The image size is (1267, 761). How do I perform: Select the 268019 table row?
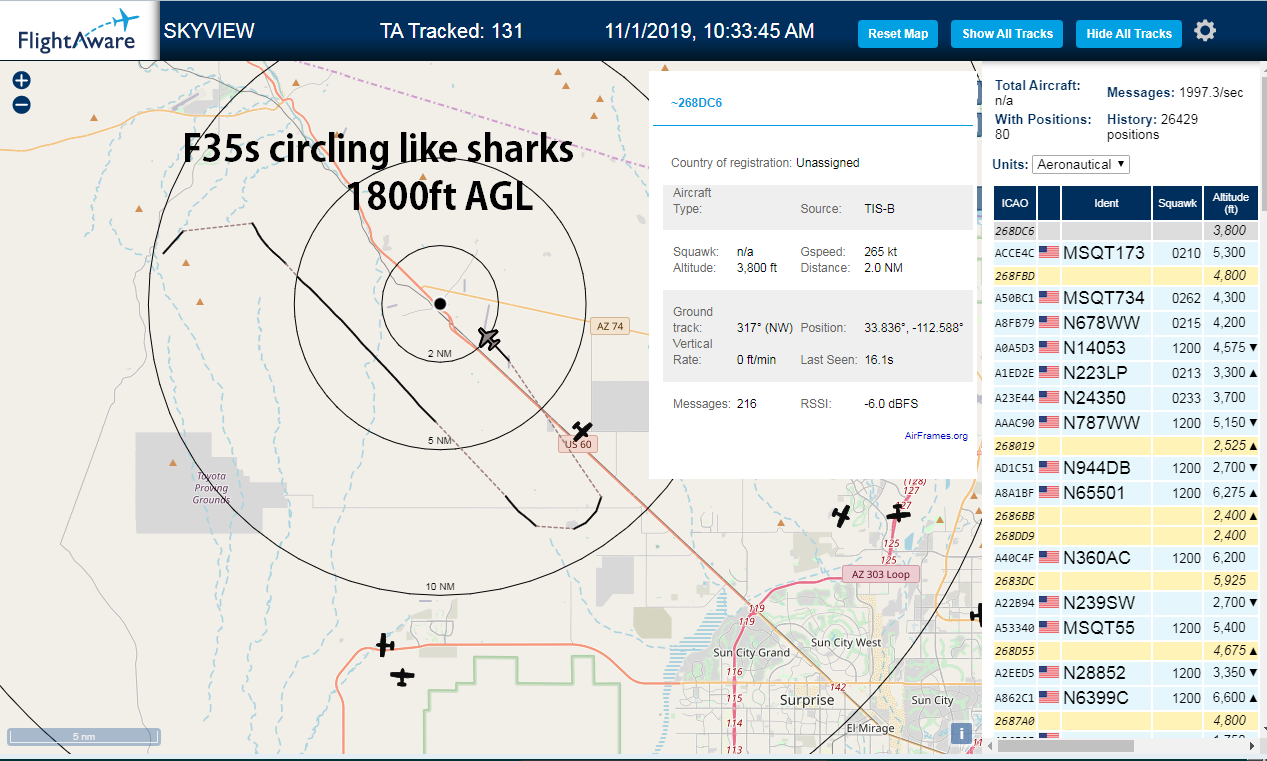(x=1126, y=446)
